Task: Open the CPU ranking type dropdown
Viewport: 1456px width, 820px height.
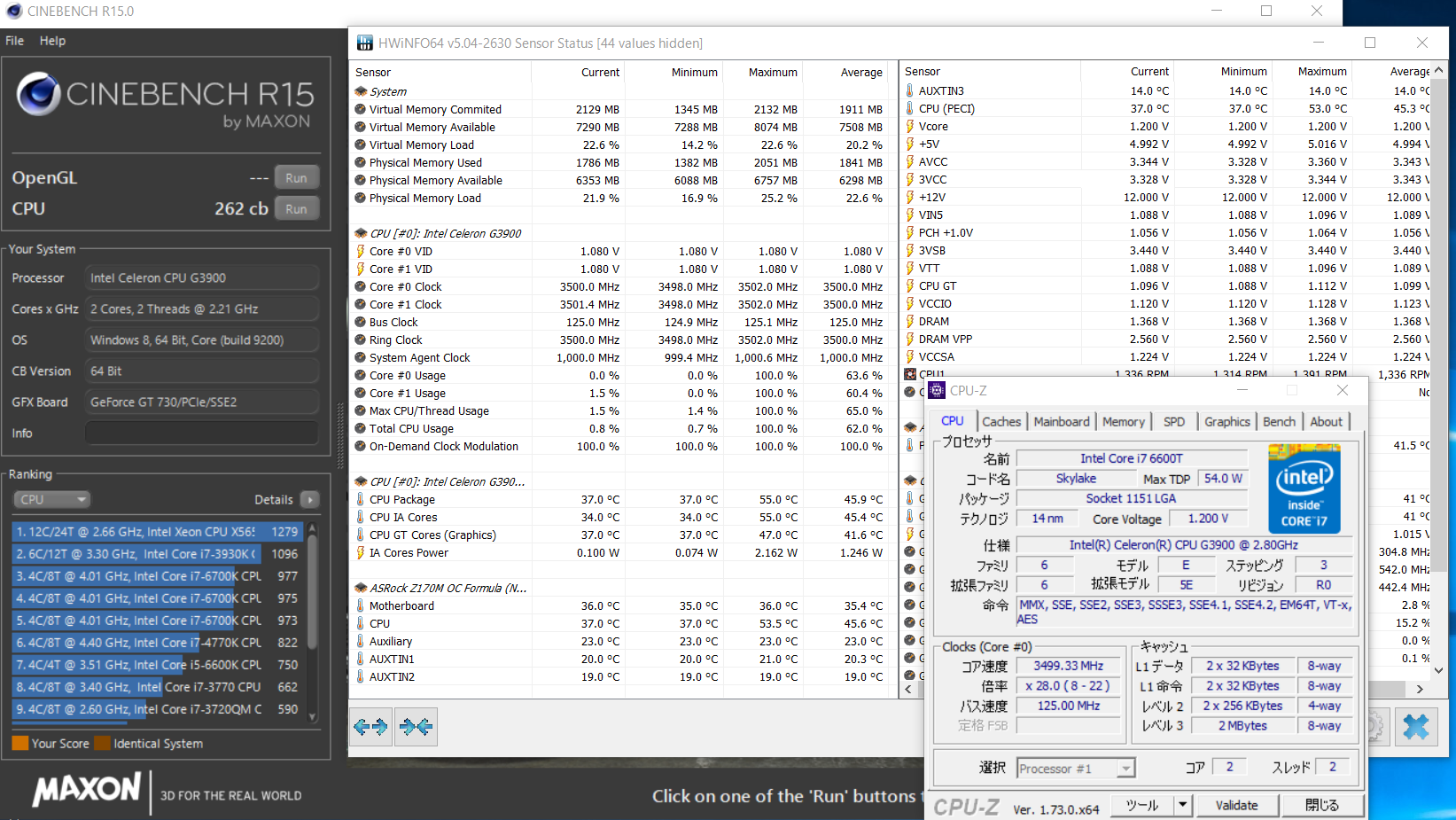Action: click(x=51, y=500)
